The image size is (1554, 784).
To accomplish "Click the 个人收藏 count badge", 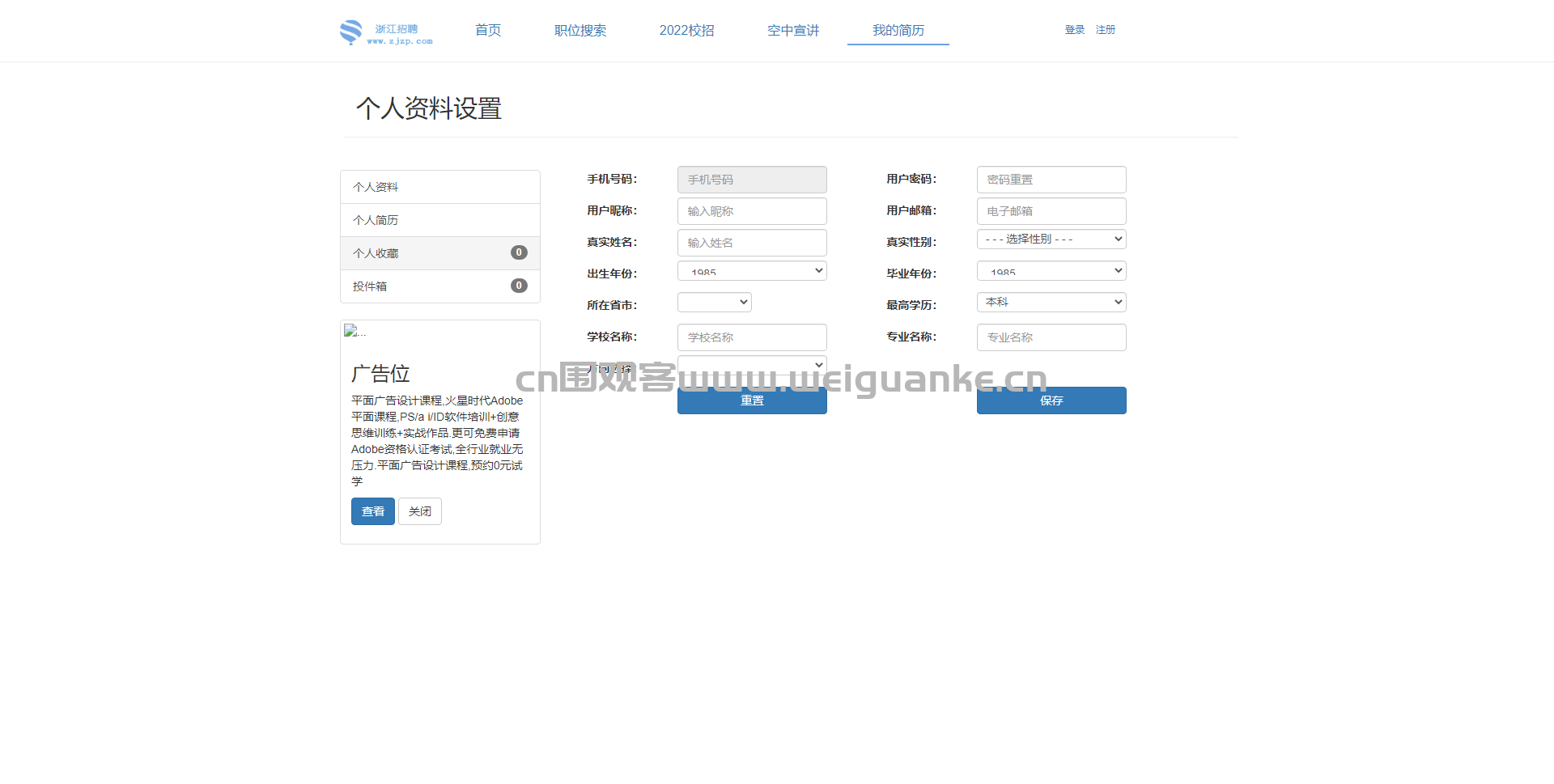I will click(519, 252).
